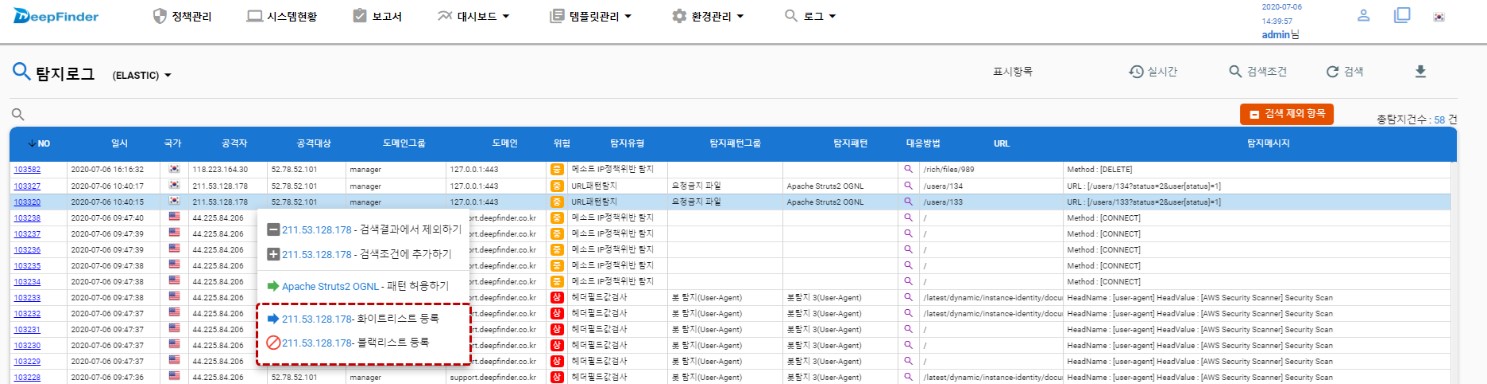Screen dimensions: 1487x384
Task: Click the magnifier in row 103582's response column
Action: (909, 169)
